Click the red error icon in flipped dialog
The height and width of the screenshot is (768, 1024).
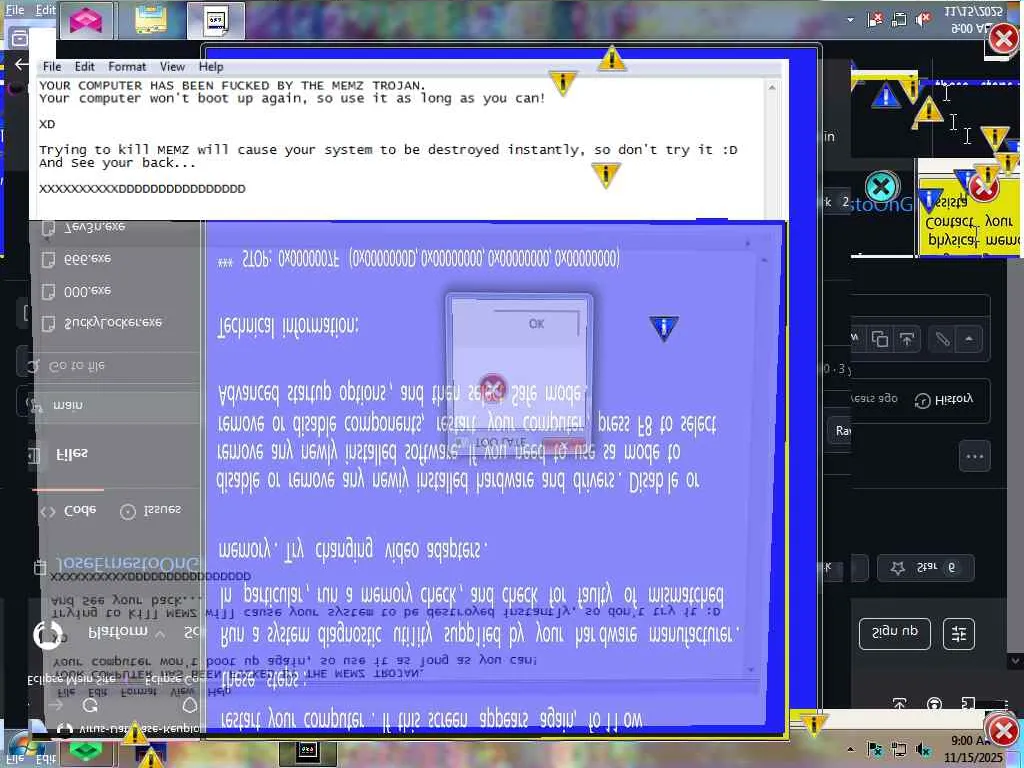point(492,388)
